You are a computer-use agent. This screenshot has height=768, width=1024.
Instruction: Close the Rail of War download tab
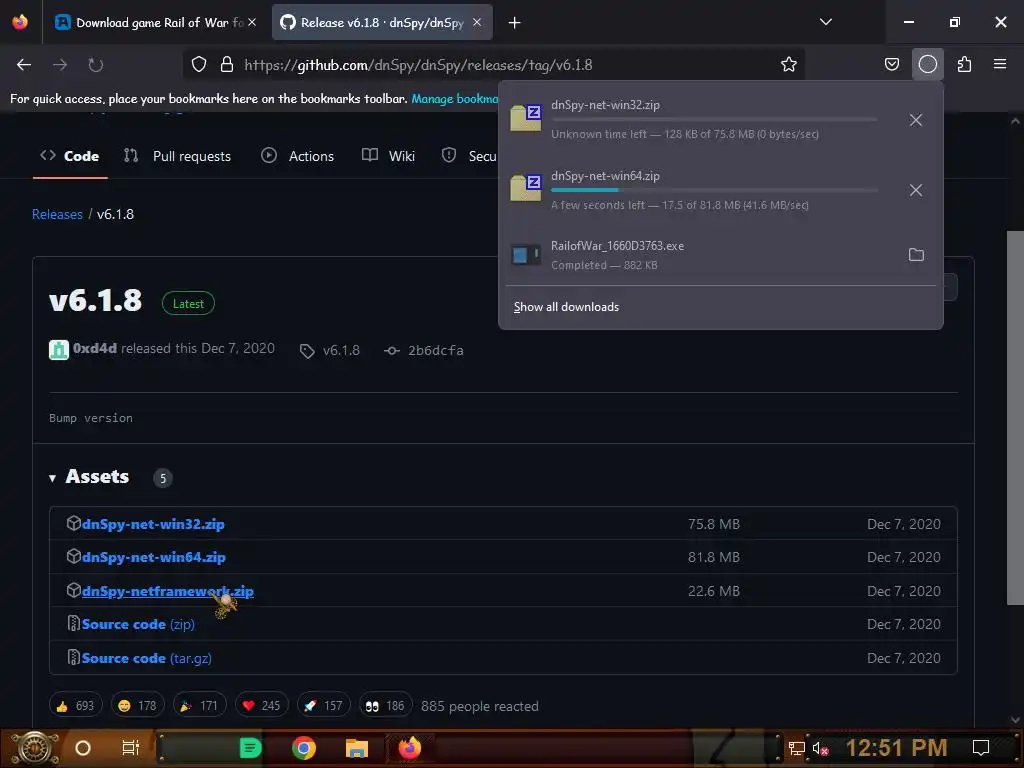click(x=252, y=22)
